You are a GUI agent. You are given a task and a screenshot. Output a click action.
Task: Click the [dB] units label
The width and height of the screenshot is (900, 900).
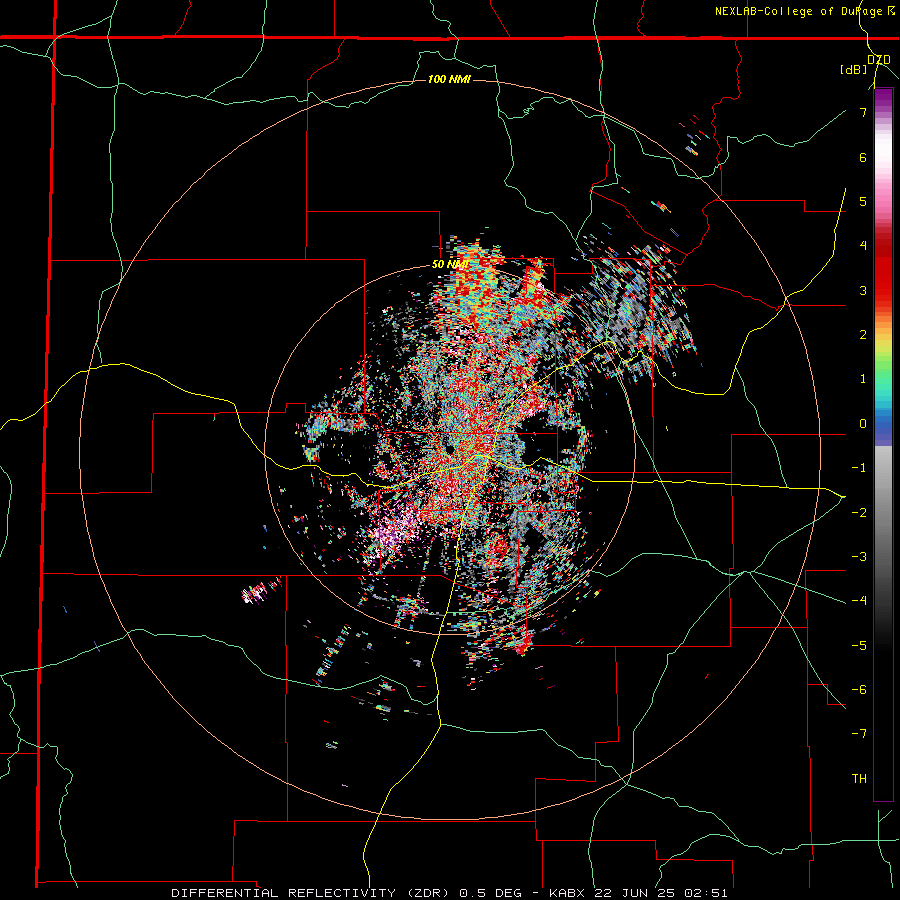coord(854,69)
